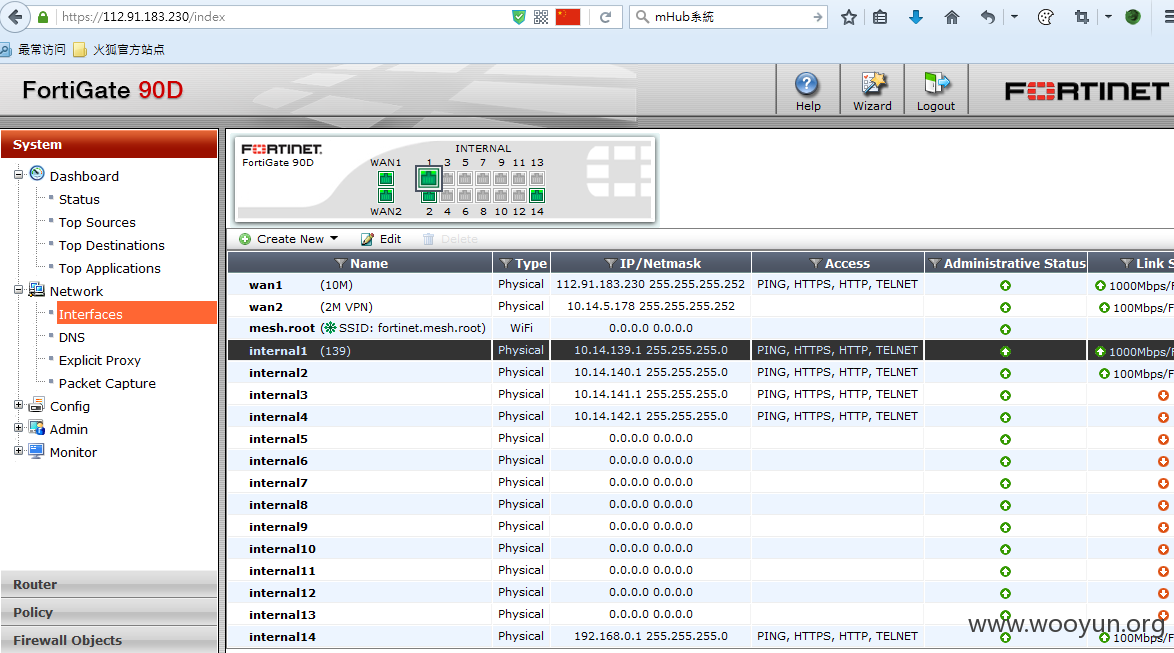This screenshot has width=1174, height=653.
Task: Click the internal2 administrative status icon
Action: tap(1006, 373)
